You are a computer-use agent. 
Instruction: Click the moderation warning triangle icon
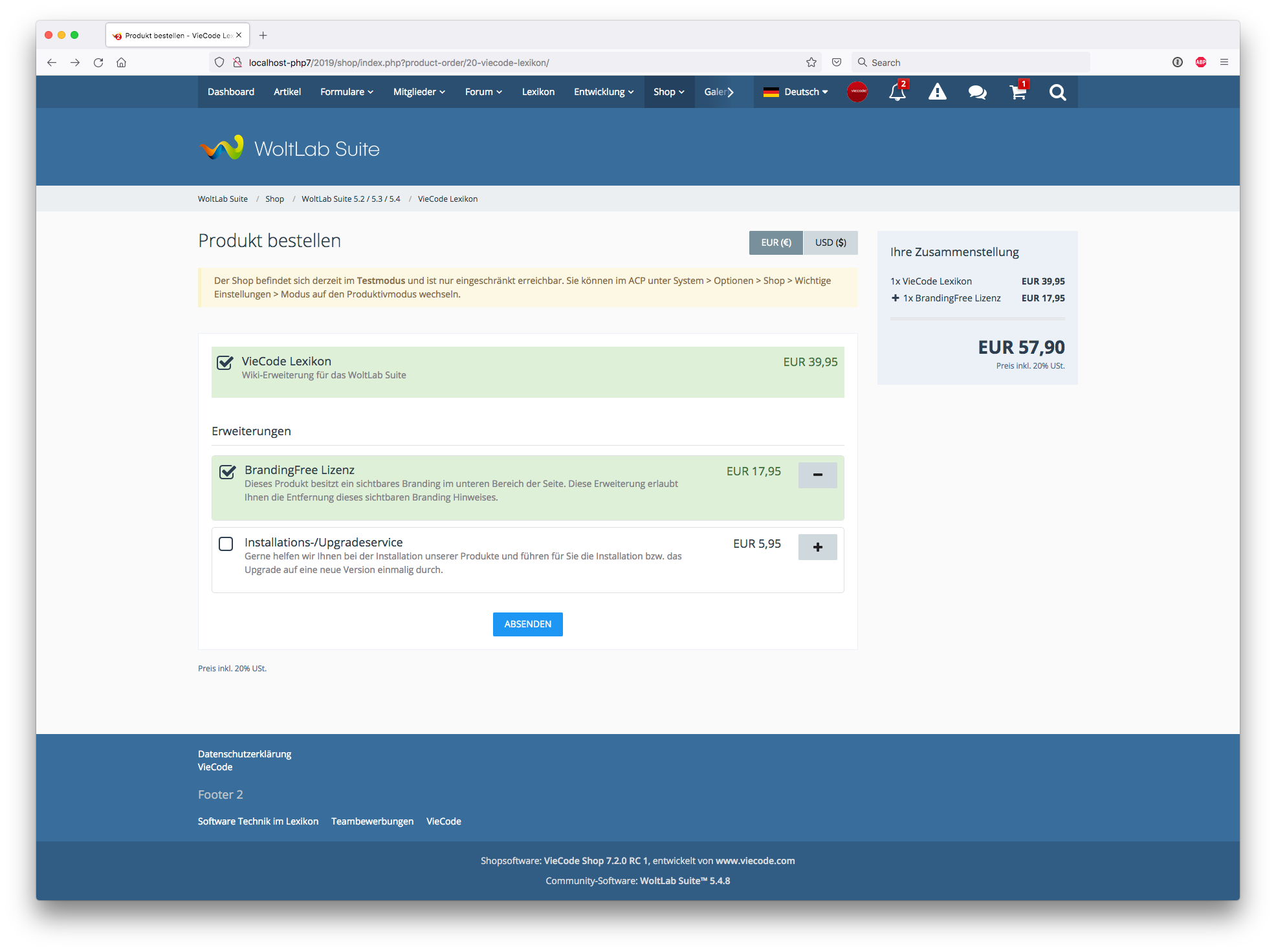[x=937, y=92]
